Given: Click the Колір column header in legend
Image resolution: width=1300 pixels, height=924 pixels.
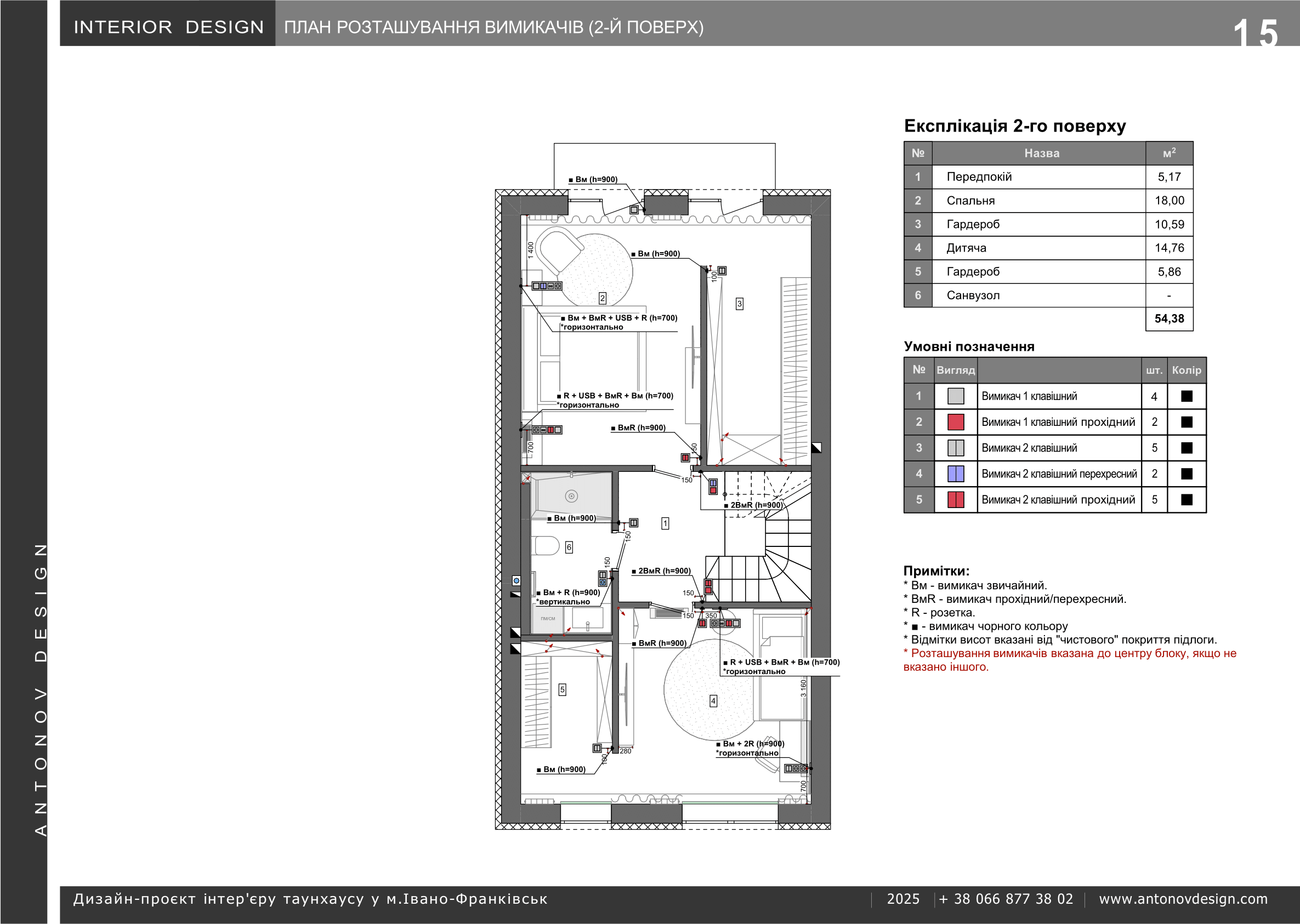Looking at the screenshot, I should [1187, 370].
